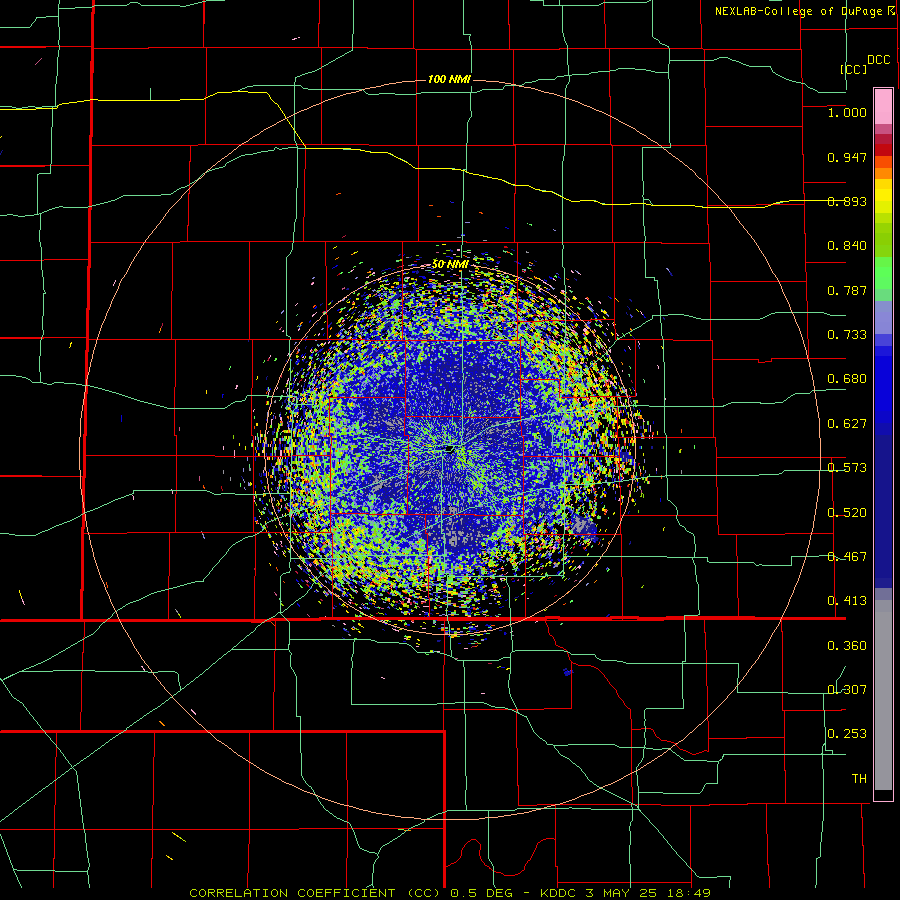The image size is (900, 900).
Task: Click the 0.520 legend value
Action: [x=847, y=513]
